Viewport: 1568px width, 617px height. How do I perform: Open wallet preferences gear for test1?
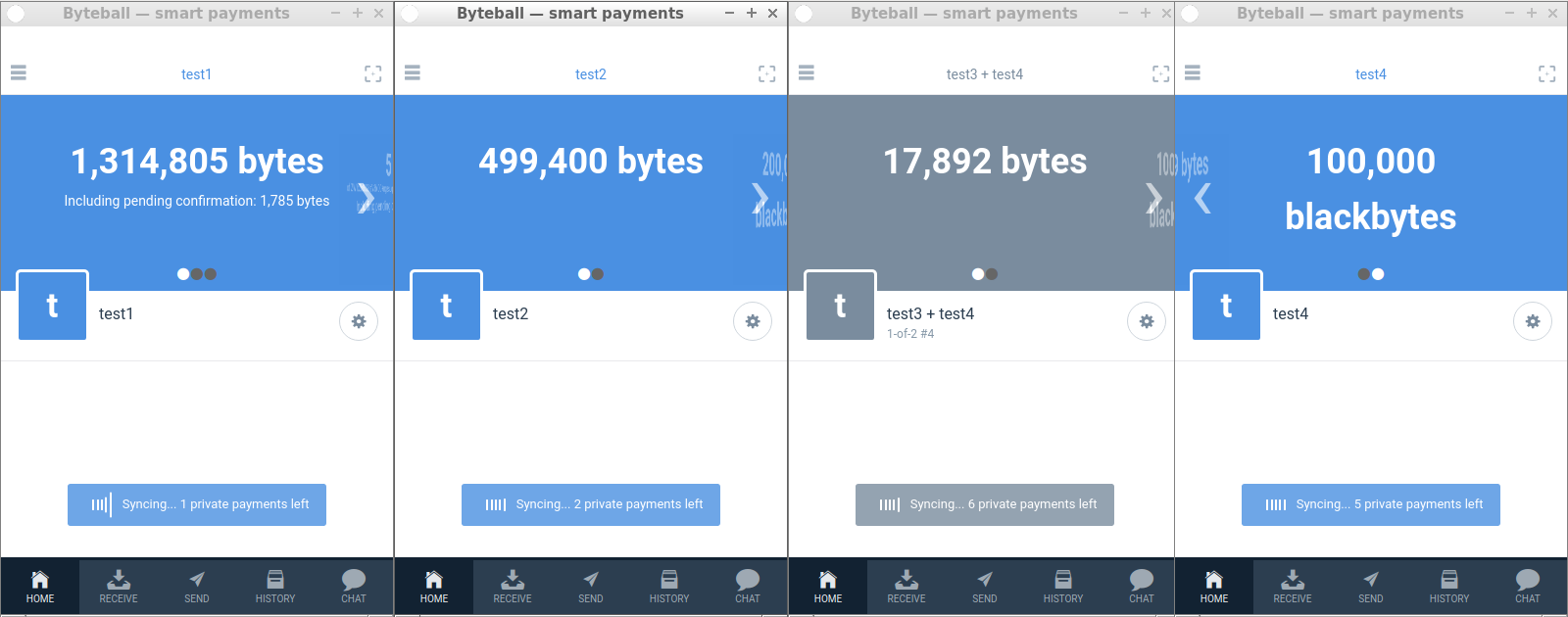[x=359, y=321]
